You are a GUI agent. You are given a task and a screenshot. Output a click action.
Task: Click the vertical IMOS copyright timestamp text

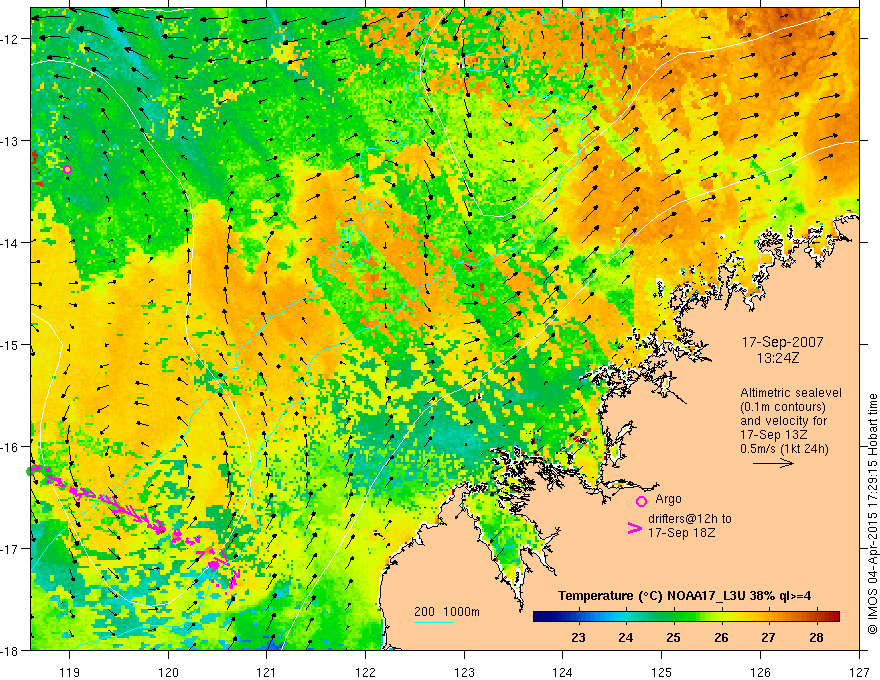(872, 514)
